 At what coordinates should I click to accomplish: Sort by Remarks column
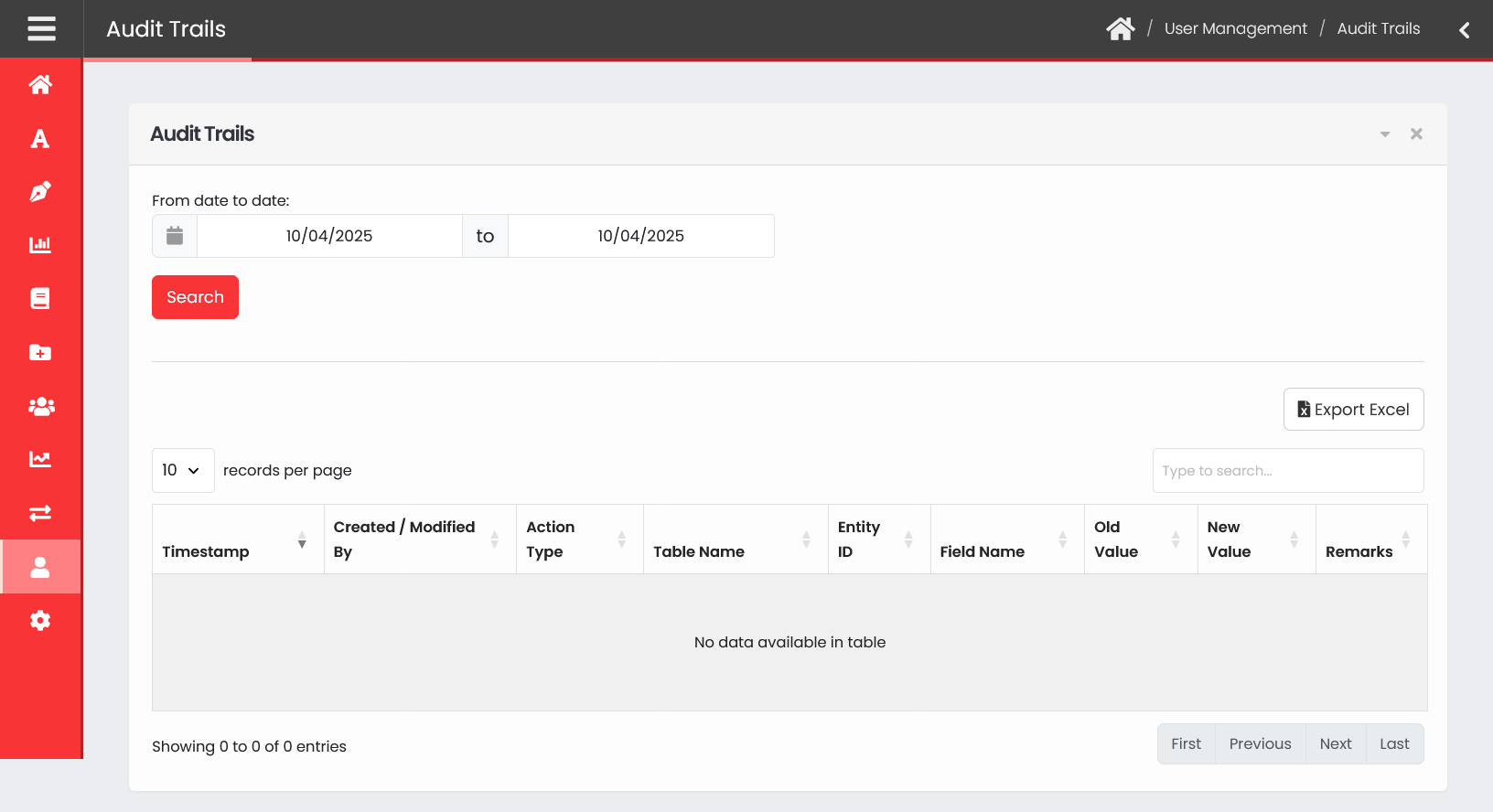(1371, 540)
